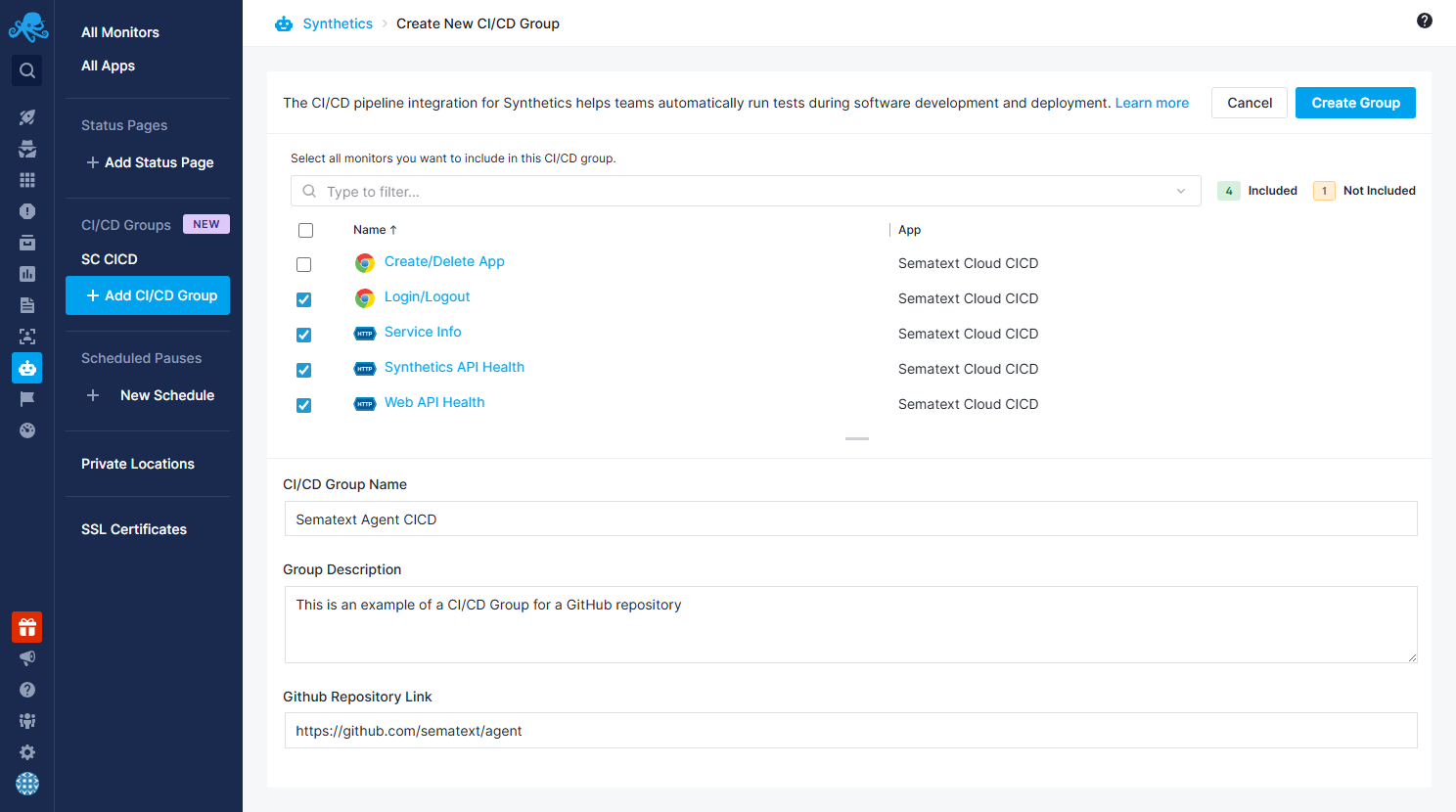Click the HTTP icon beside Service Info
This screenshot has height=812, width=1456.
(x=365, y=334)
